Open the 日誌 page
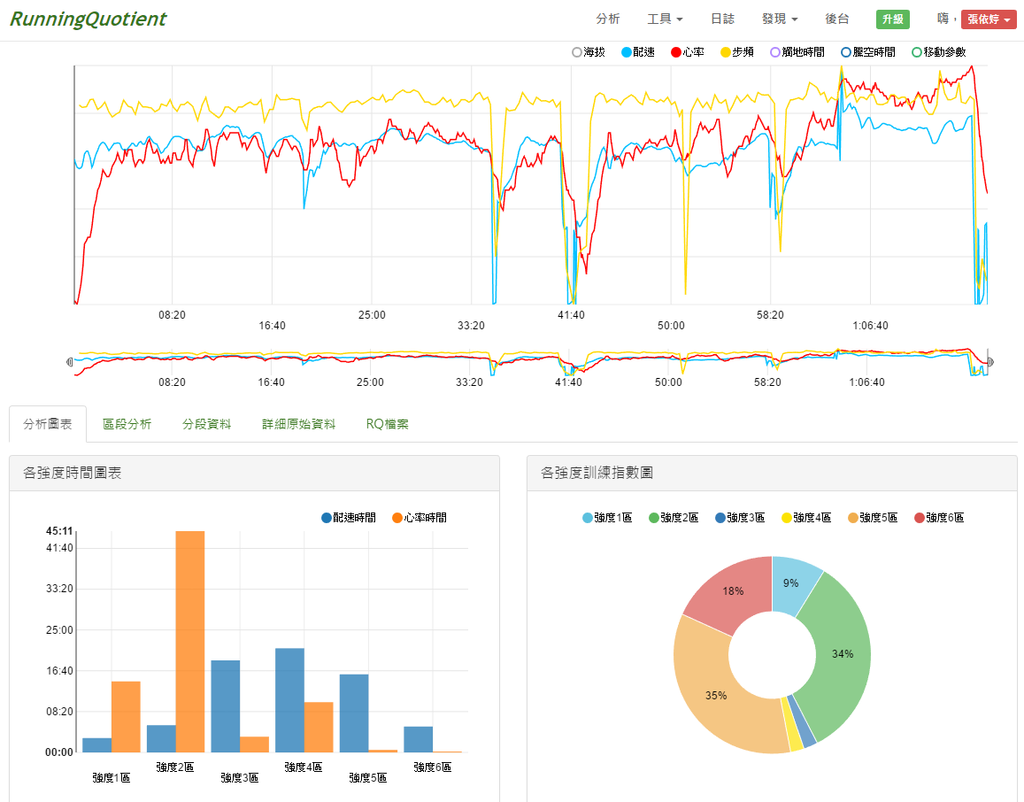 722,19
